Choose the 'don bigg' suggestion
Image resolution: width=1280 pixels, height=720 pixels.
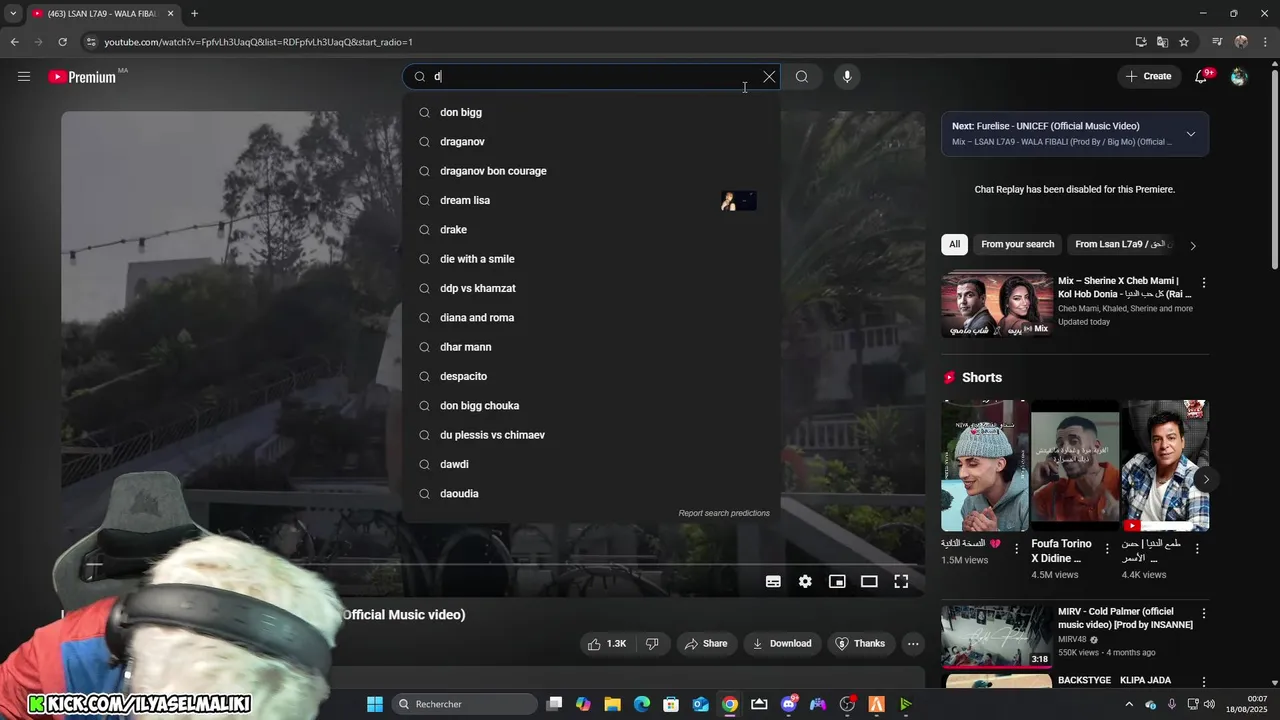591,112
